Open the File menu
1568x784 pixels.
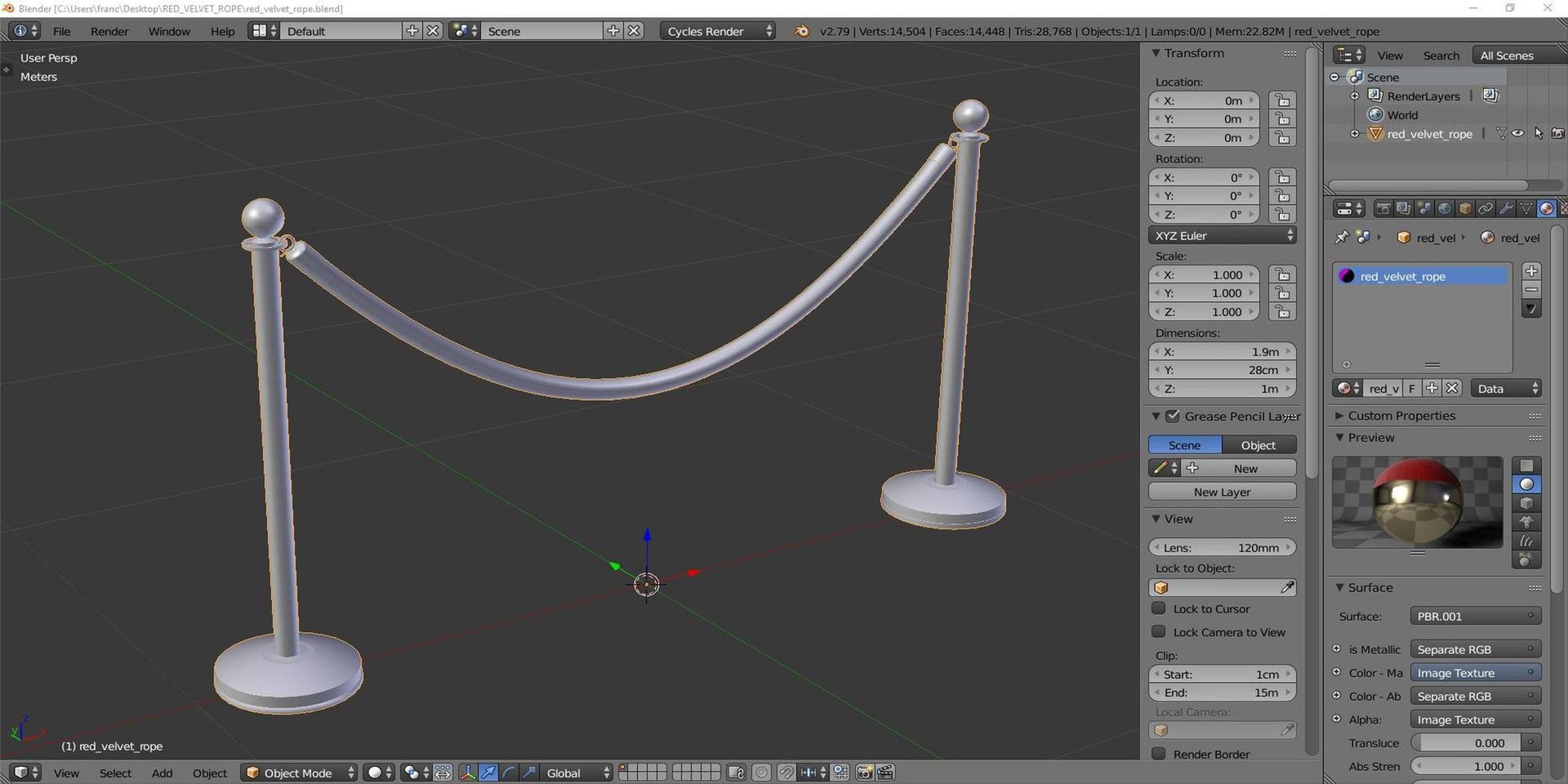click(x=61, y=31)
